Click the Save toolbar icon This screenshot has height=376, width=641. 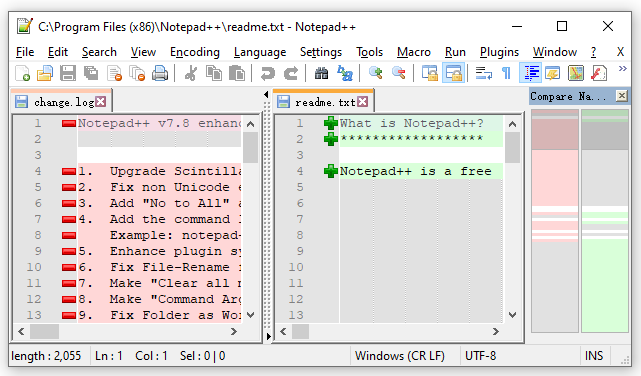68,74
